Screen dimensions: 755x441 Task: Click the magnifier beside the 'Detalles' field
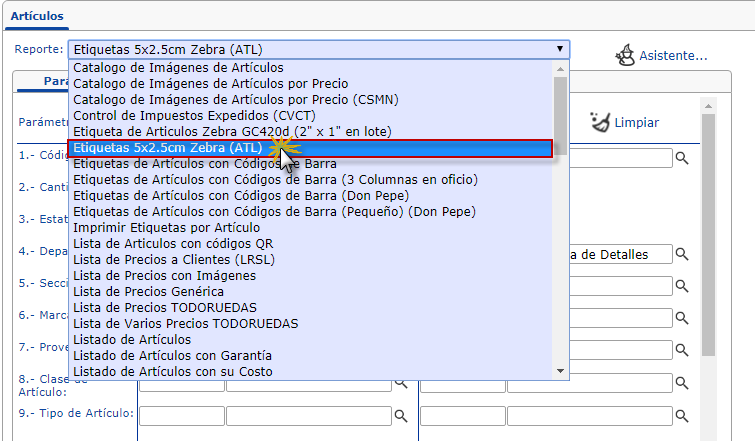[x=683, y=254]
